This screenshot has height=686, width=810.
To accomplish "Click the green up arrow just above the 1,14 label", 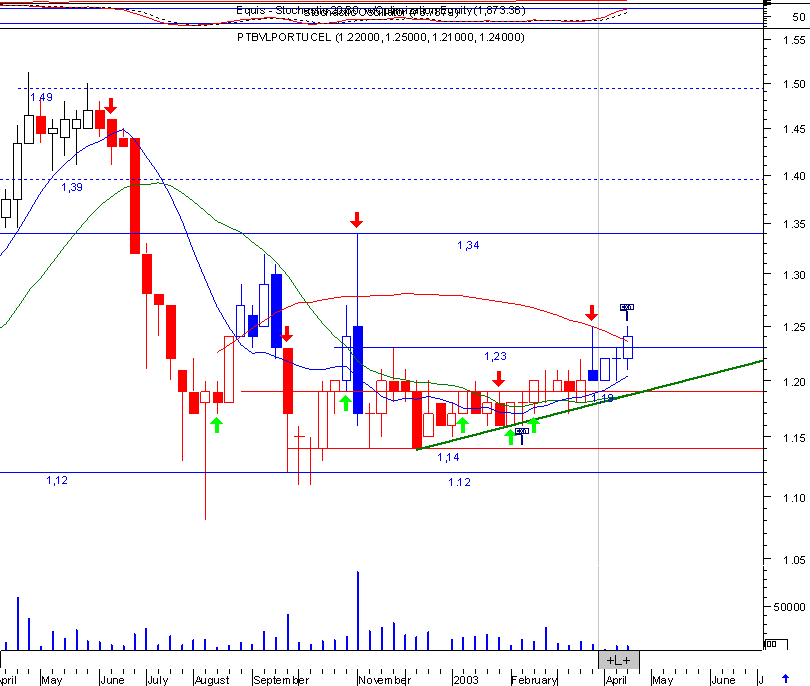I will tap(462, 425).
